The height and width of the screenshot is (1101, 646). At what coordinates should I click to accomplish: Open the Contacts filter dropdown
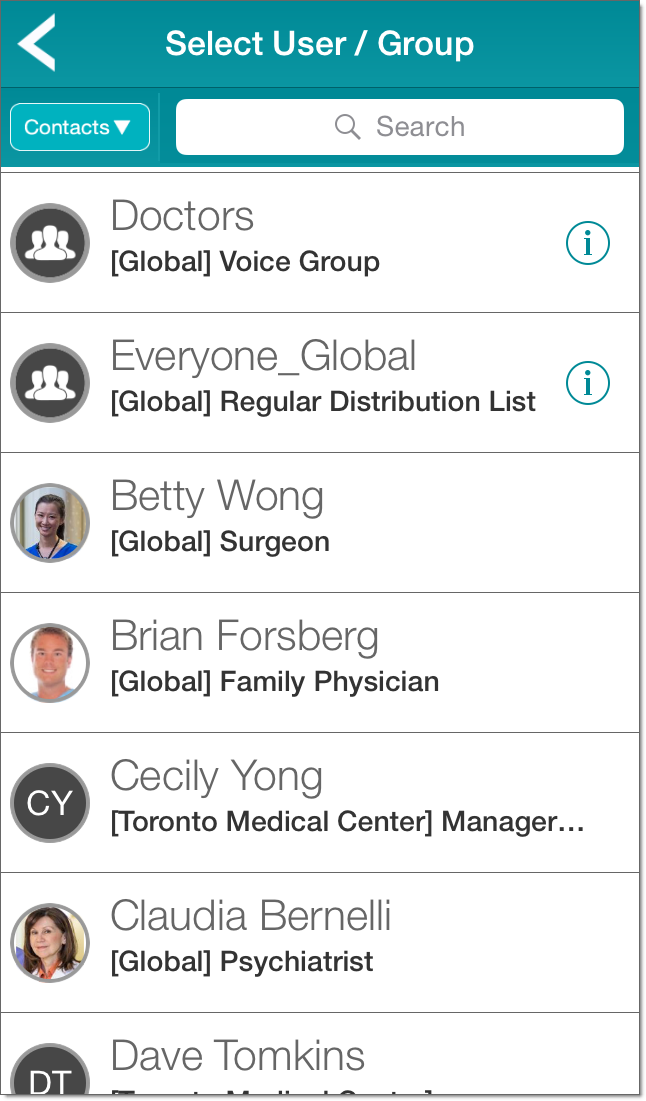(x=80, y=127)
